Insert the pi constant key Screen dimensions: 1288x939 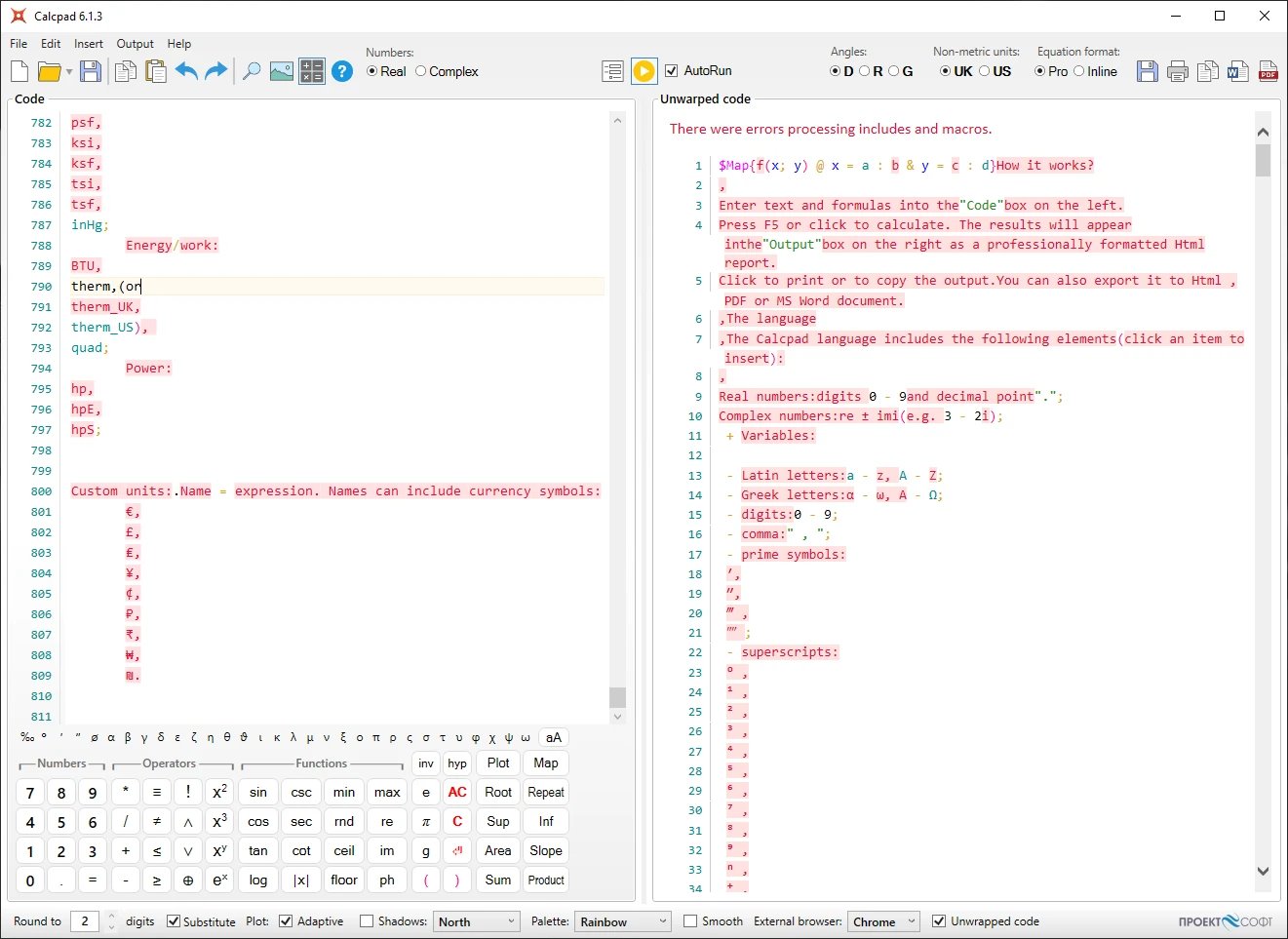click(x=426, y=822)
